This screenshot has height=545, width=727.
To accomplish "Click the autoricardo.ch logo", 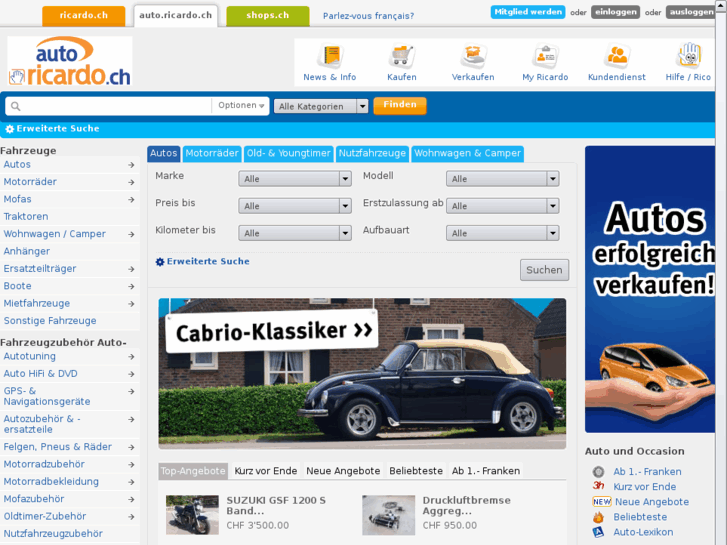I will pos(70,61).
